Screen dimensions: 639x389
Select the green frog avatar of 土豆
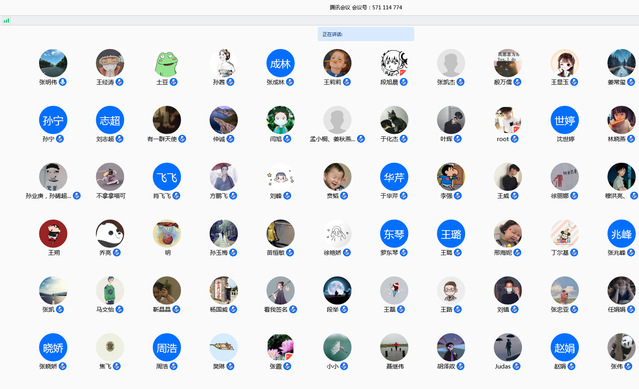[x=167, y=63]
